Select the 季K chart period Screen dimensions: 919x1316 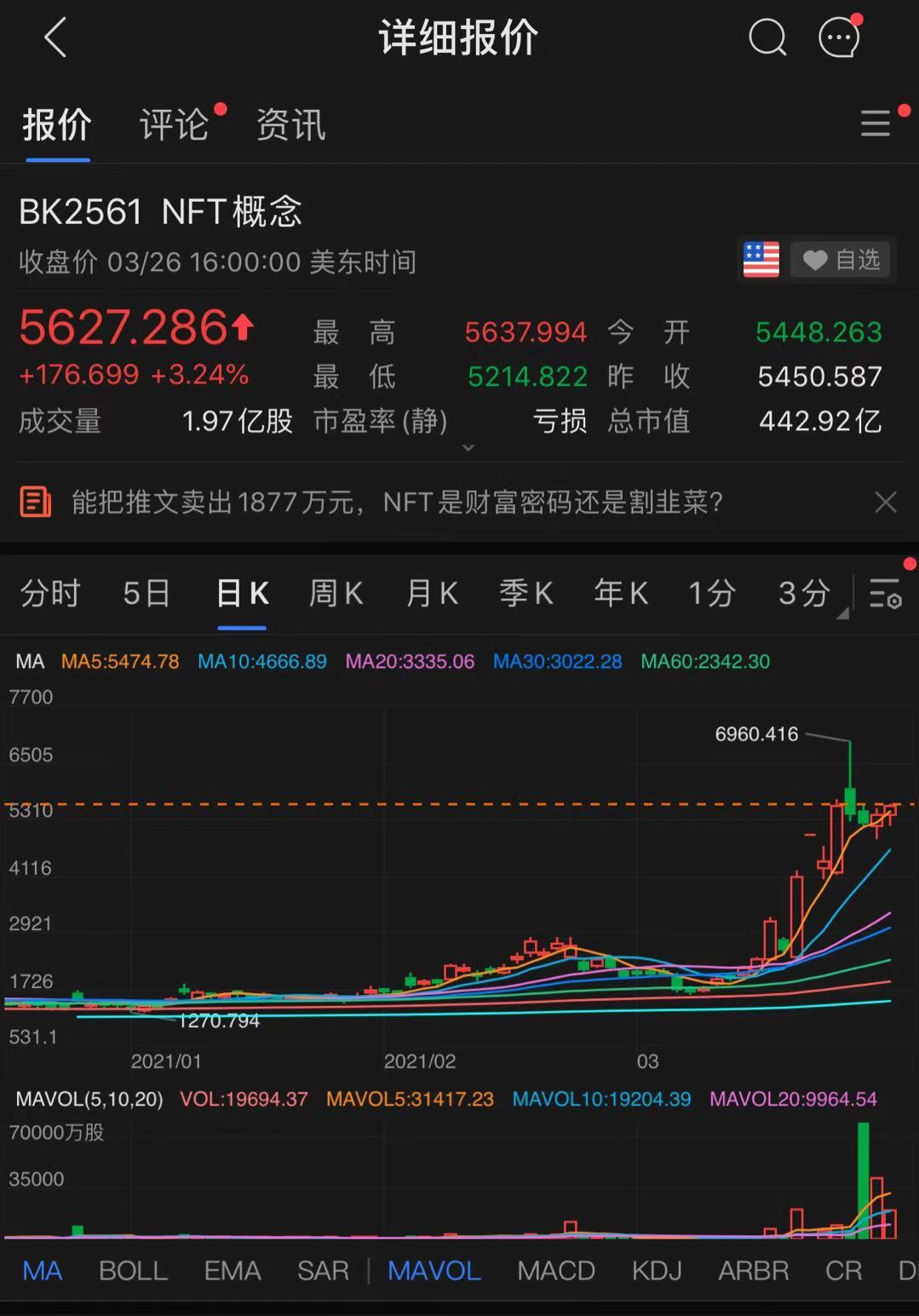[x=526, y=593]
